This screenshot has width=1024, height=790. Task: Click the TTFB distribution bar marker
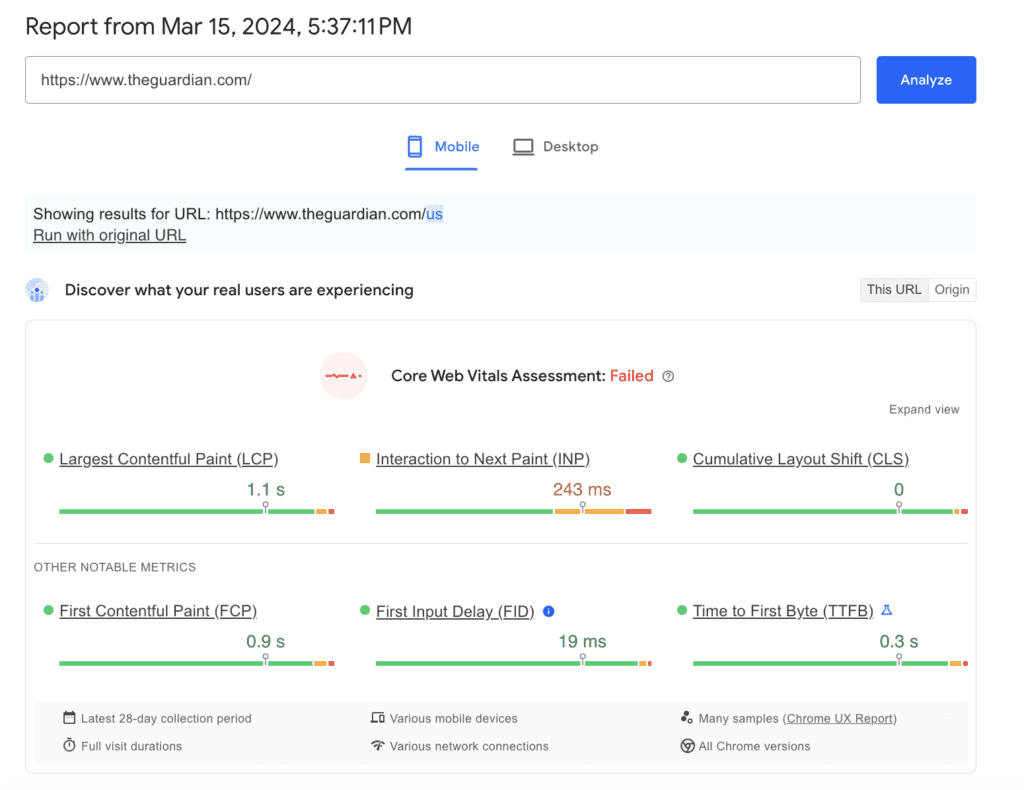[899, 659]
